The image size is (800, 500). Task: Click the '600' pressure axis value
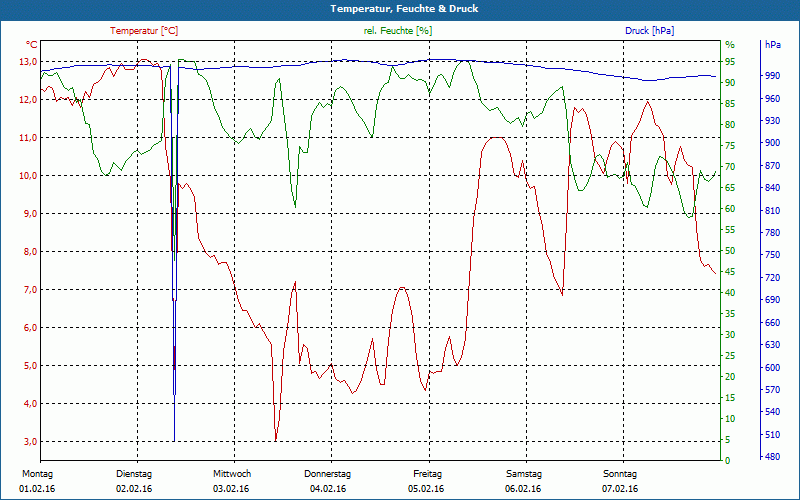772,367
